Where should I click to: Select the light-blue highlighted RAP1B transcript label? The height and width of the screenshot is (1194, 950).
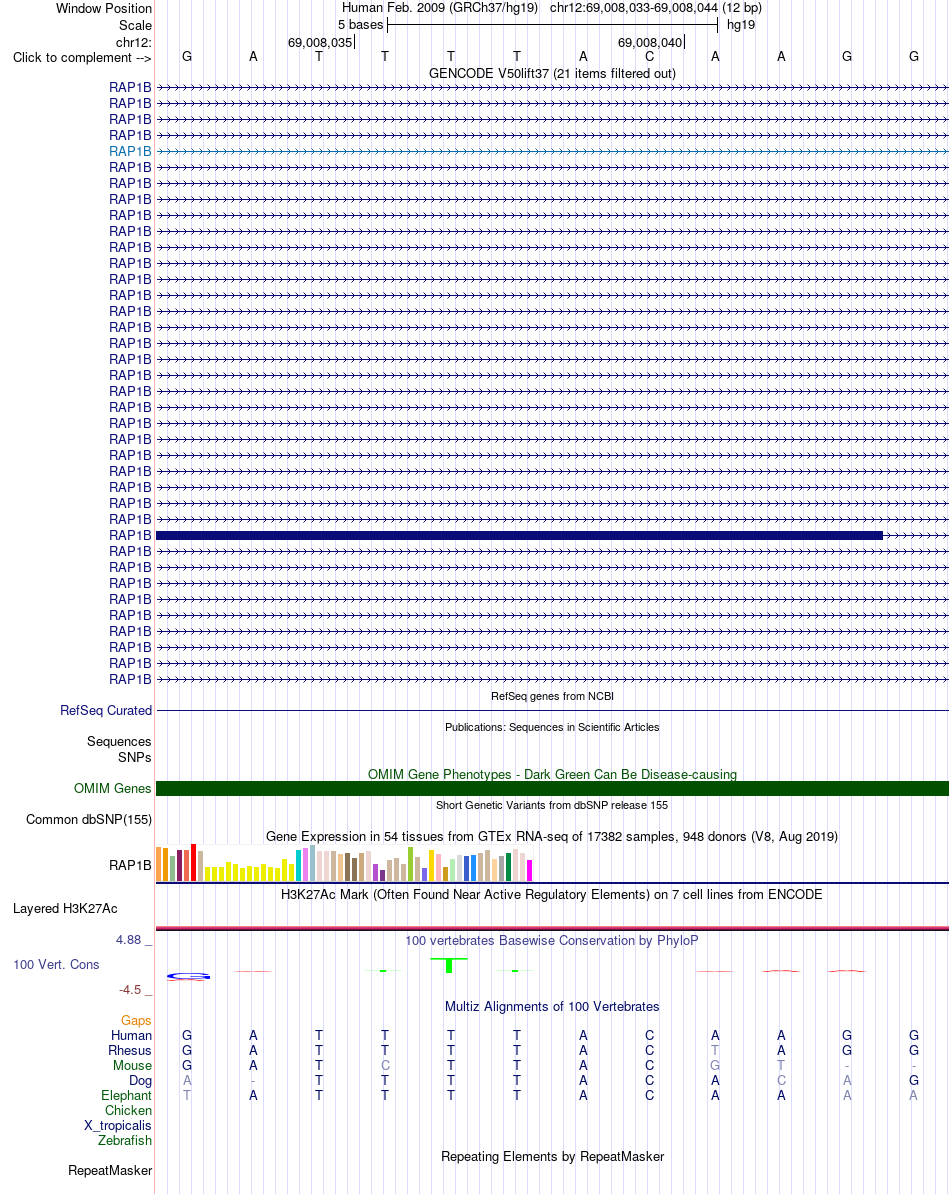pos(130,152)
